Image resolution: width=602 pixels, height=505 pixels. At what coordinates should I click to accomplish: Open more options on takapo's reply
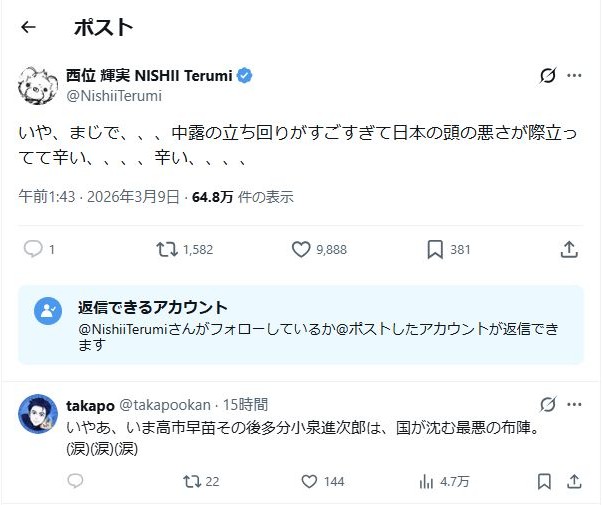click(575, 405)
